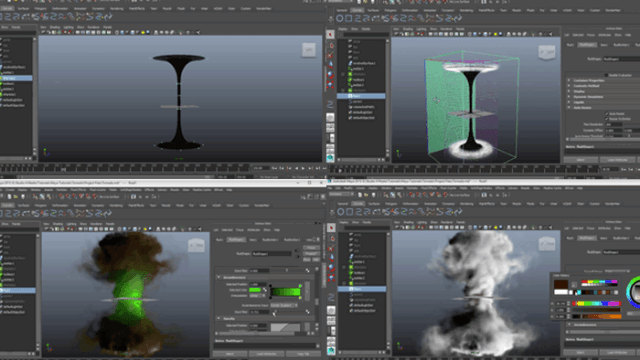Open the Lighting menu in top-right viewport
Viewport: 640px width, 360px height.
tap(421, 29)
